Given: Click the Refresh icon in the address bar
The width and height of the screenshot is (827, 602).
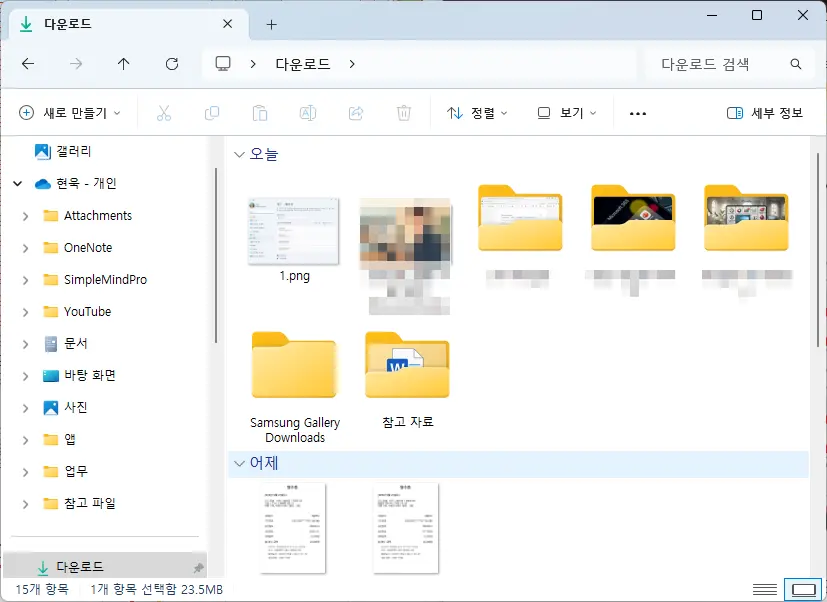Looking at the screenshot, I should click(171, 63).
